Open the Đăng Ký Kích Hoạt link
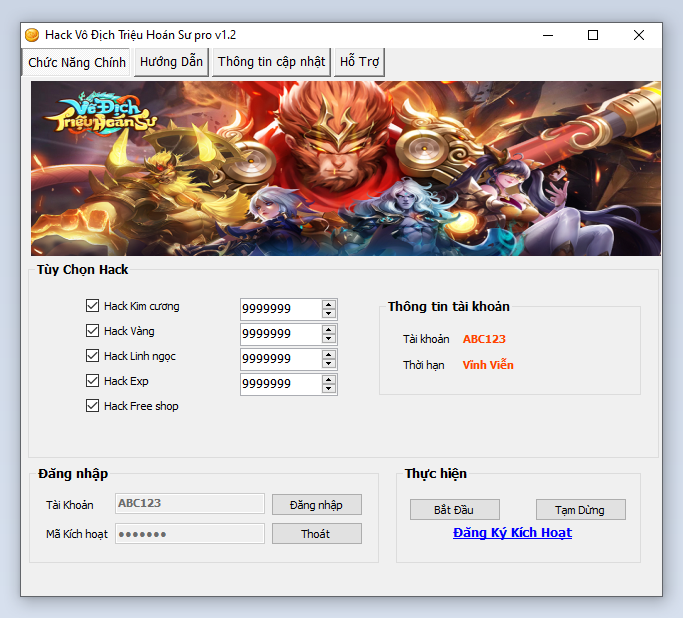The image size is (685, 618). pos(512,533)
